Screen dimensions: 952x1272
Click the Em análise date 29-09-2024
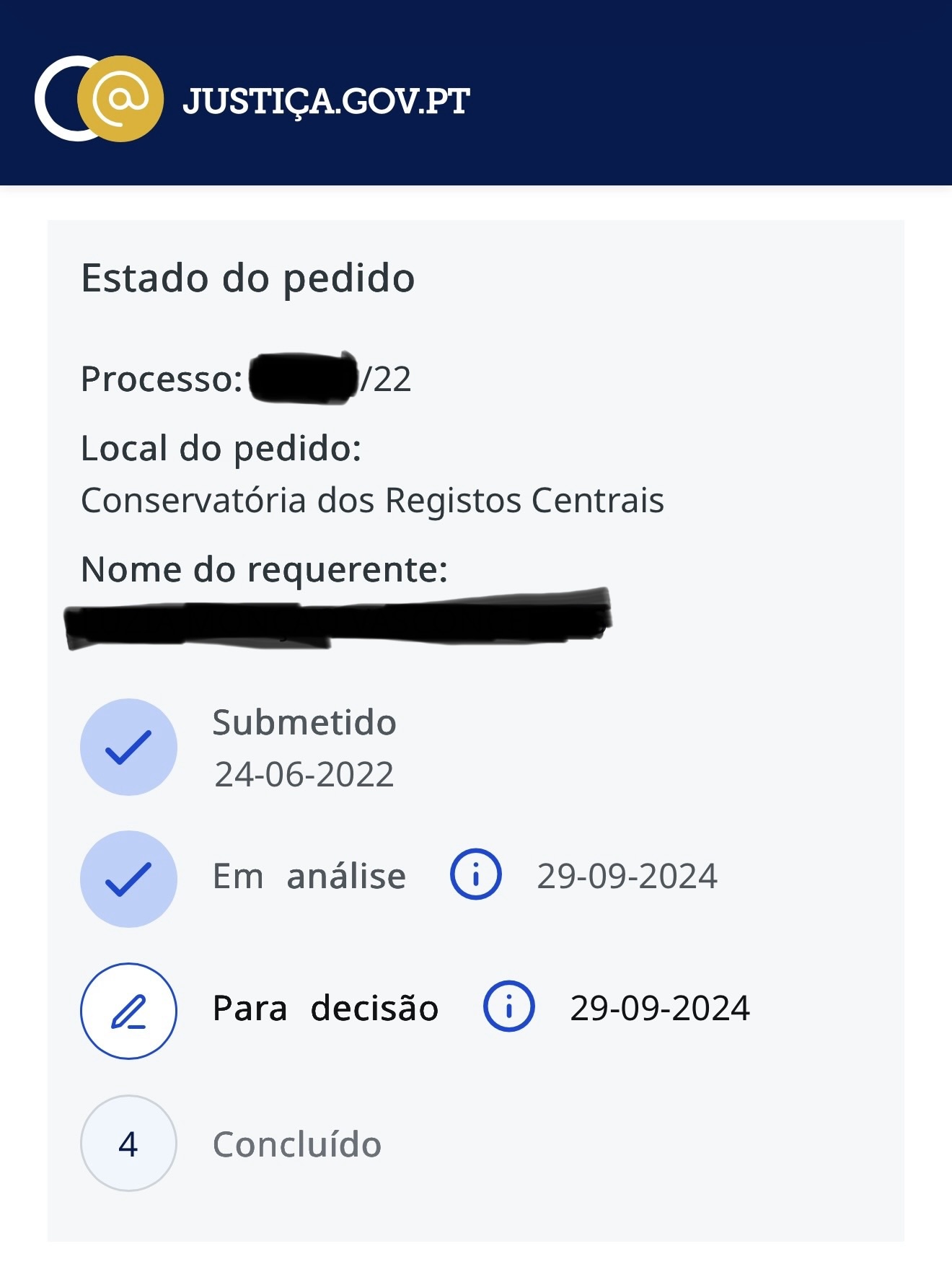coord(627,877)
